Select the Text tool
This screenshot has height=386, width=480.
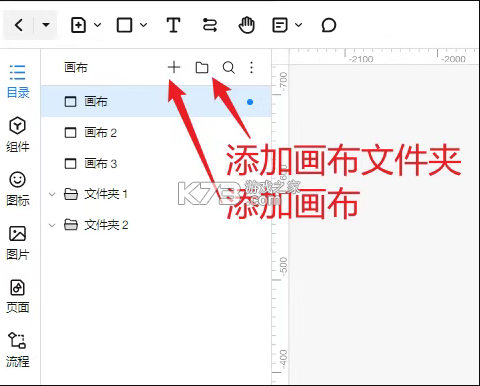click(x=173, y=25)
